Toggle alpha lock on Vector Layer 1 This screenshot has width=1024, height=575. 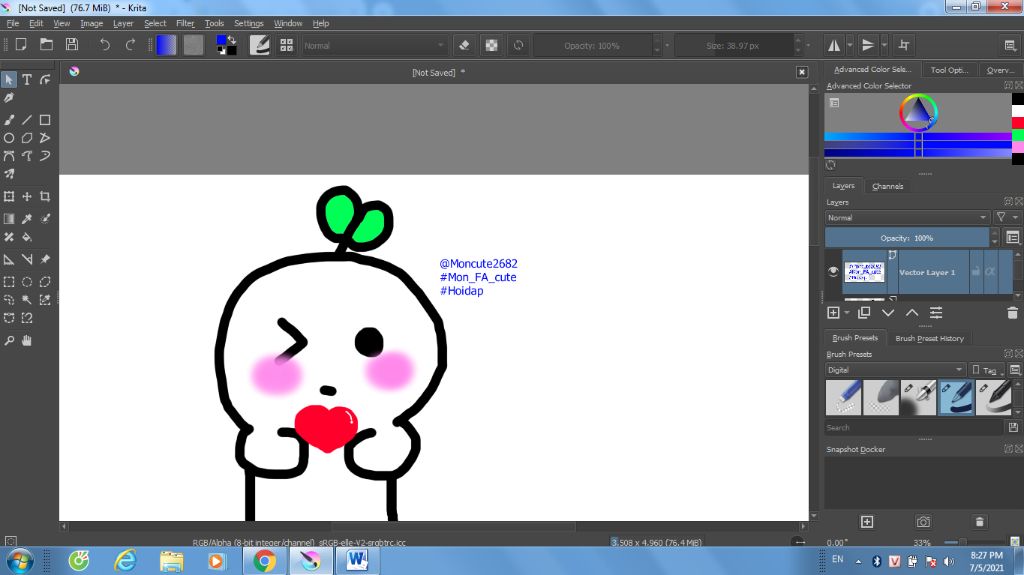tap(990, 271)
